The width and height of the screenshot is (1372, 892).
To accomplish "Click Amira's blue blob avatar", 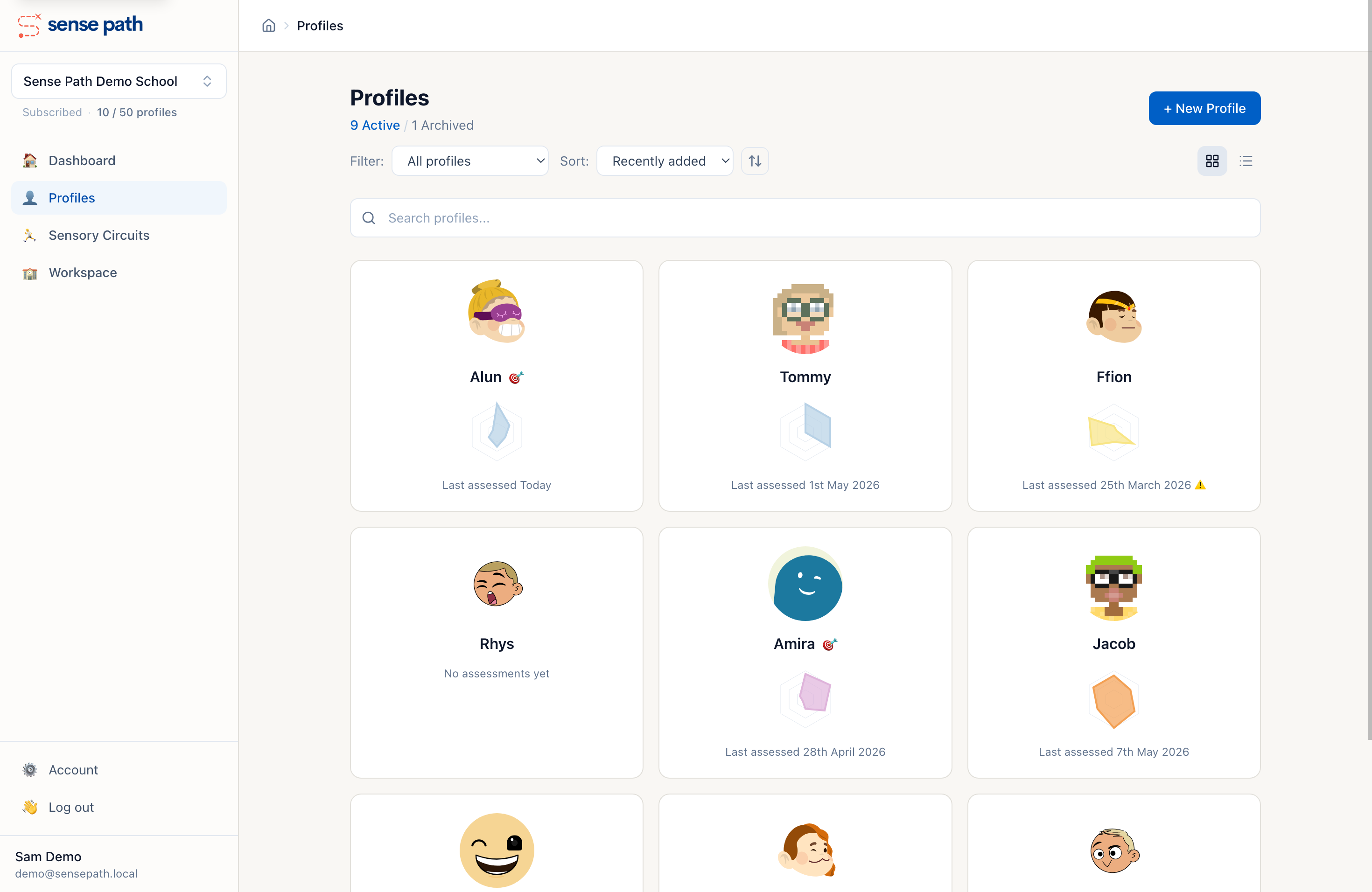I will (x=805, y=584).
